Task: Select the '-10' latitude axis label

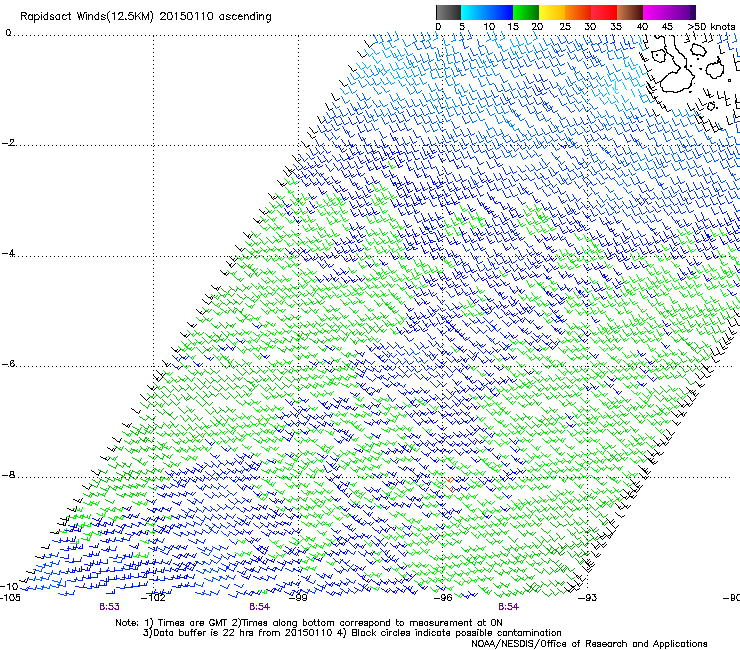Action: coord(9,586)
